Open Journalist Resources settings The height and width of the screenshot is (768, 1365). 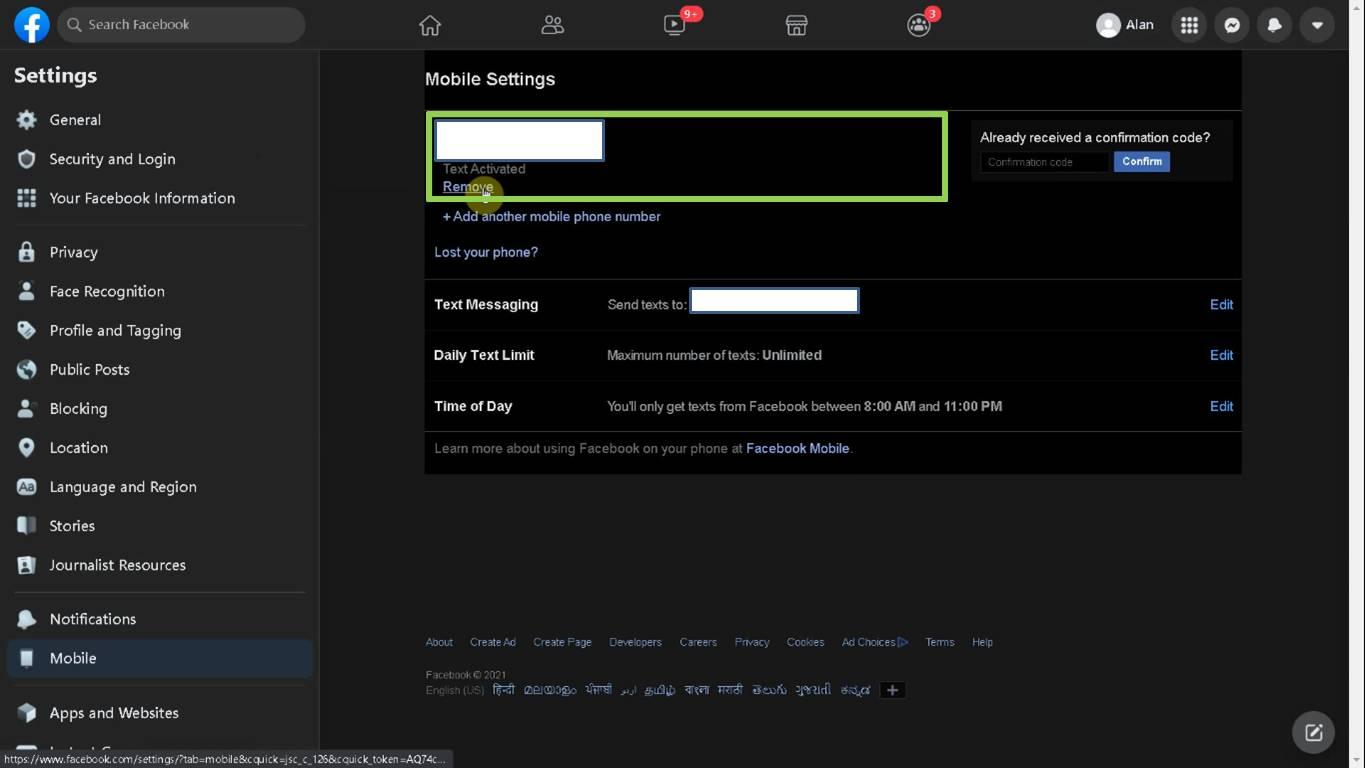pos(160,565)
